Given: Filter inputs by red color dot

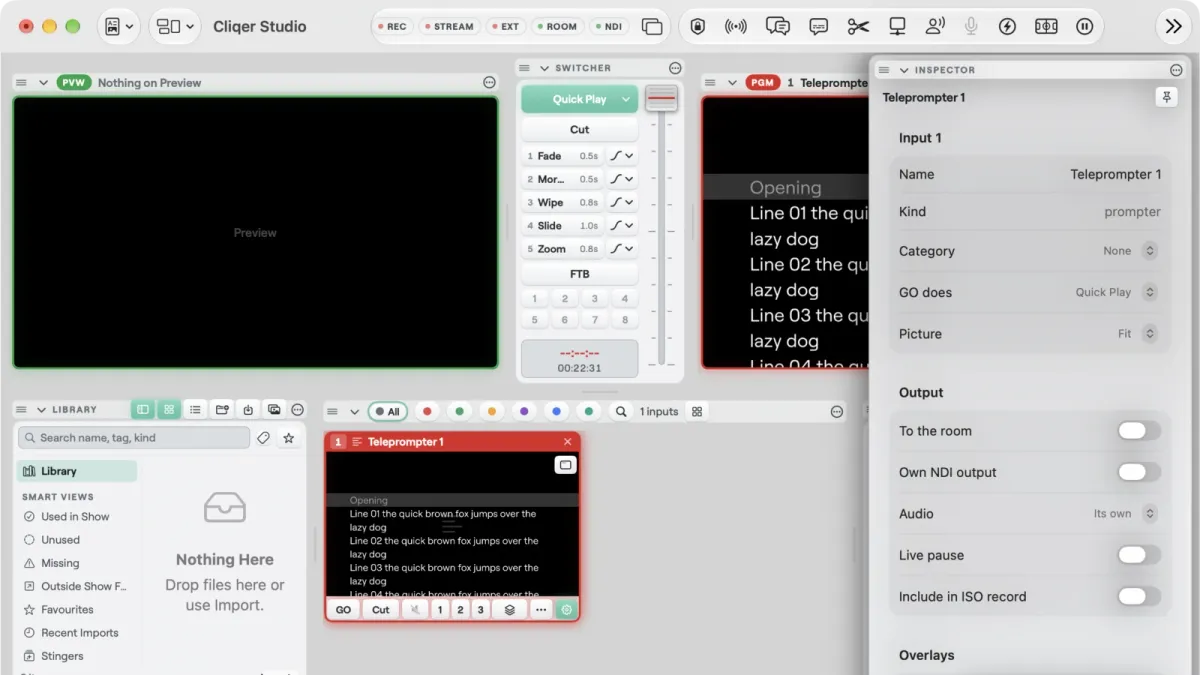Looking at the screenshot, I should (427, 411).
